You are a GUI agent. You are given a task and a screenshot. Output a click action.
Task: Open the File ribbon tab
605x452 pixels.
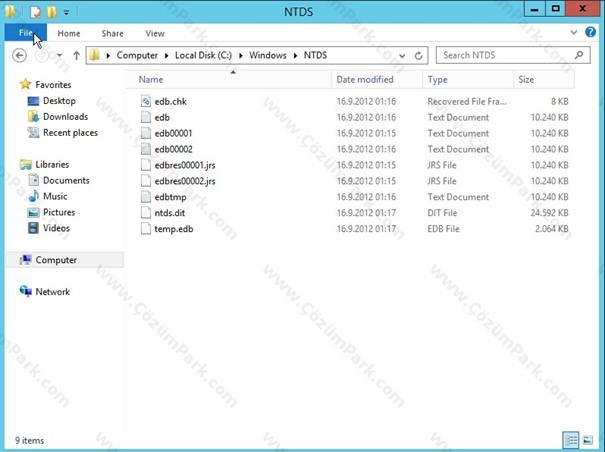click(x=25, y=33)
